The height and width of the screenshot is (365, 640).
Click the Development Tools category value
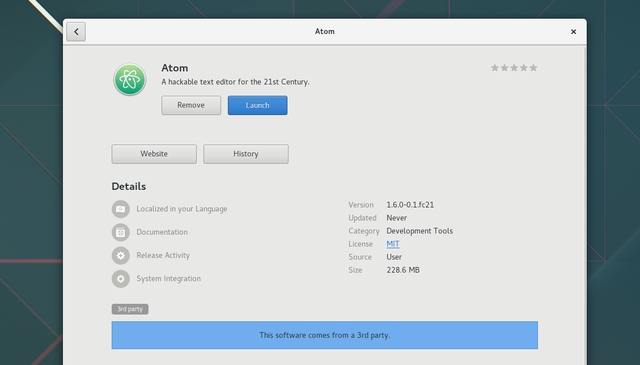coord(420,231)
